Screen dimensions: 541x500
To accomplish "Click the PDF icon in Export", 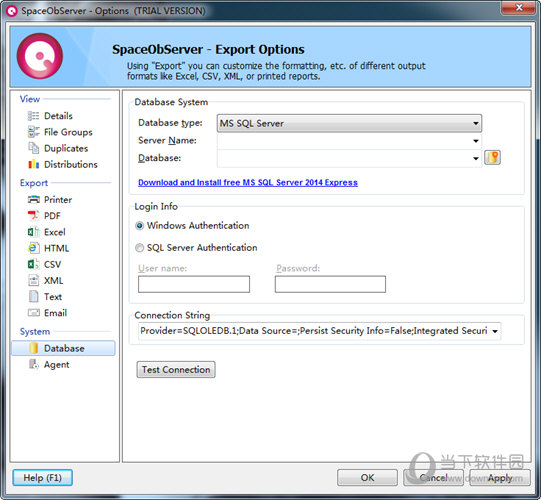I will 33,216.
